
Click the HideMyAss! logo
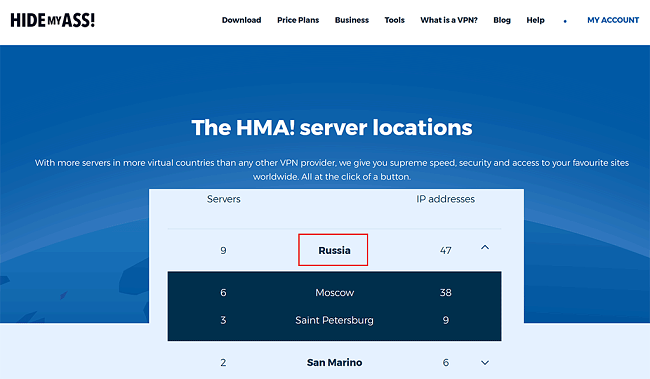[x=53, y=20]
